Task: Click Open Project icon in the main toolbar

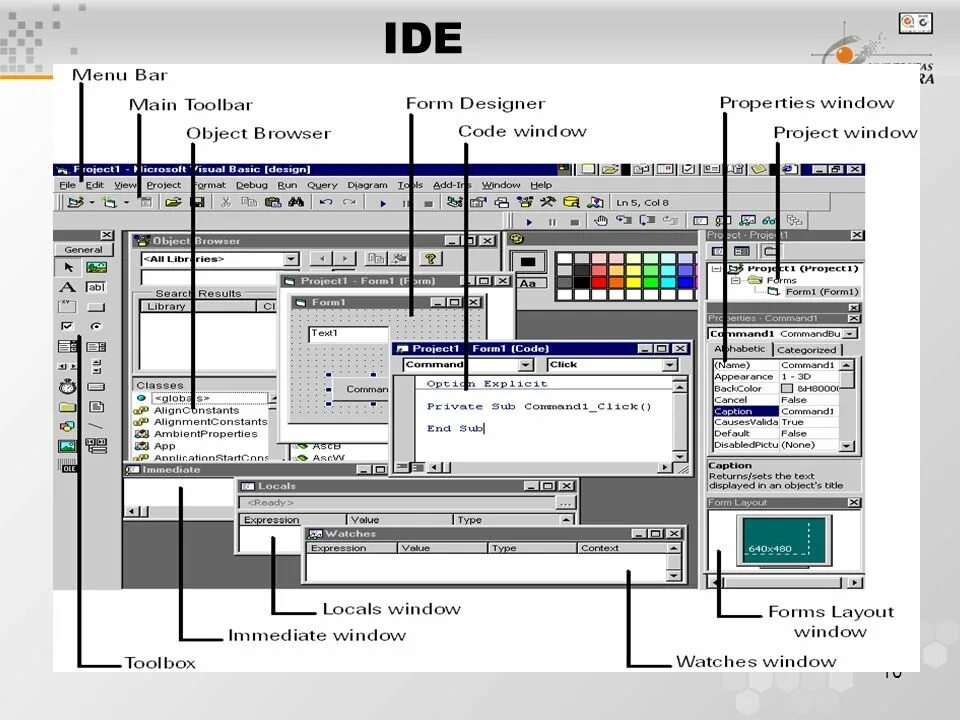Action: [173, 202]
